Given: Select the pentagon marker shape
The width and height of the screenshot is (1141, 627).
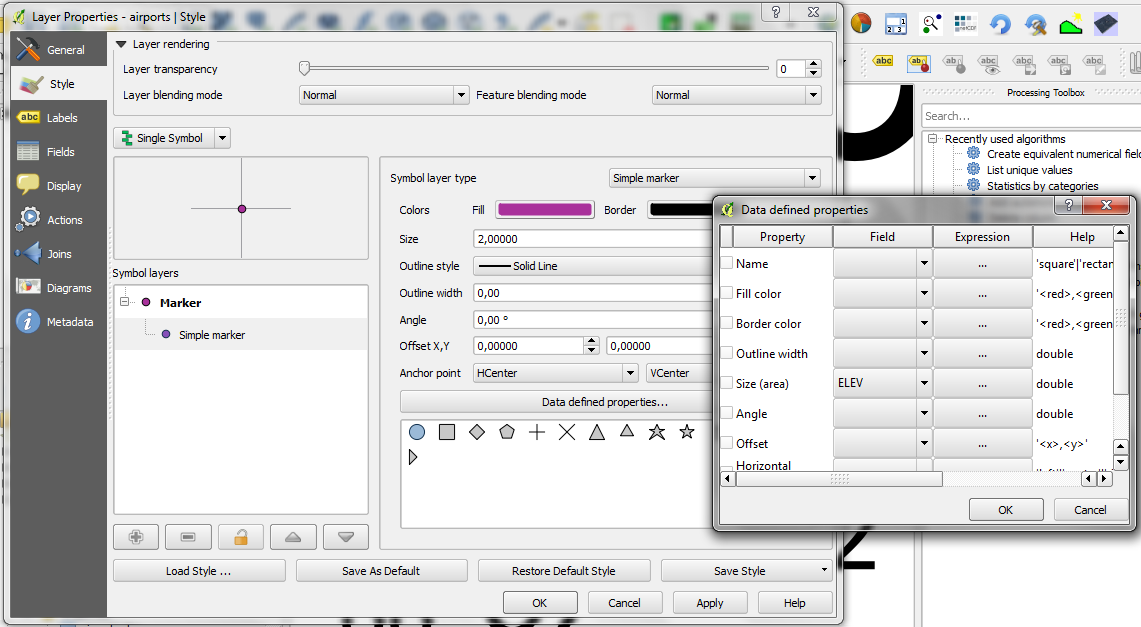Looking at the screenshot, I should coord(507,432).
